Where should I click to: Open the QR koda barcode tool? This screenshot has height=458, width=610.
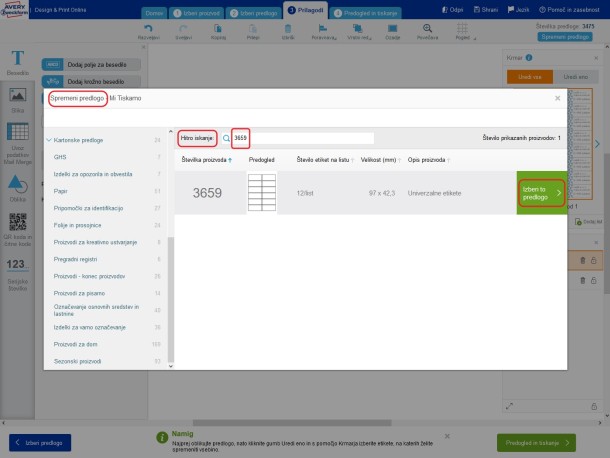(18, 222)
